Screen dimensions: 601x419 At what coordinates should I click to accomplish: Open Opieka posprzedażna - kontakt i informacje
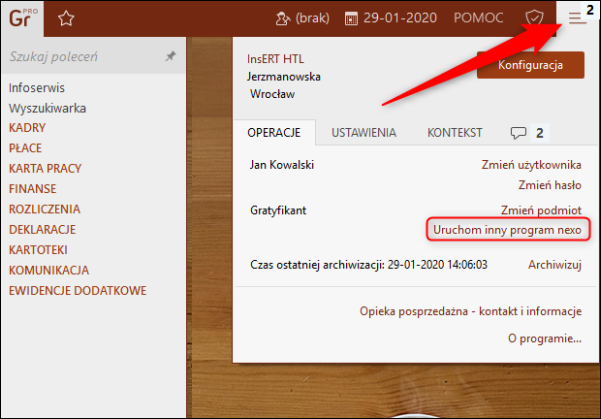tap(470, 311)
